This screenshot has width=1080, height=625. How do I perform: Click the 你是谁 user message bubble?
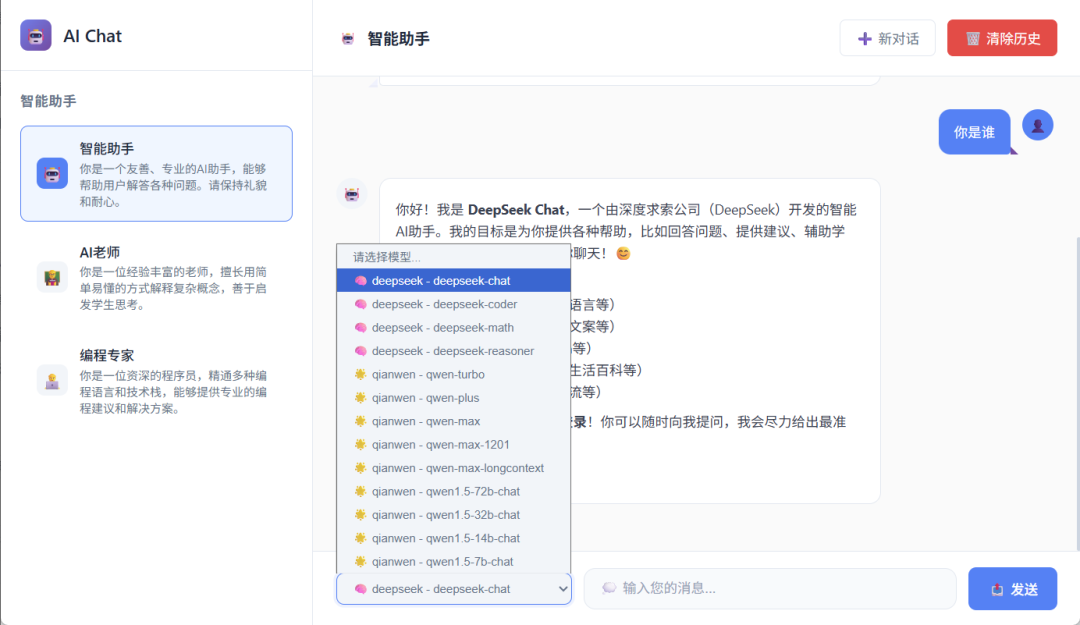coord(974,132)
